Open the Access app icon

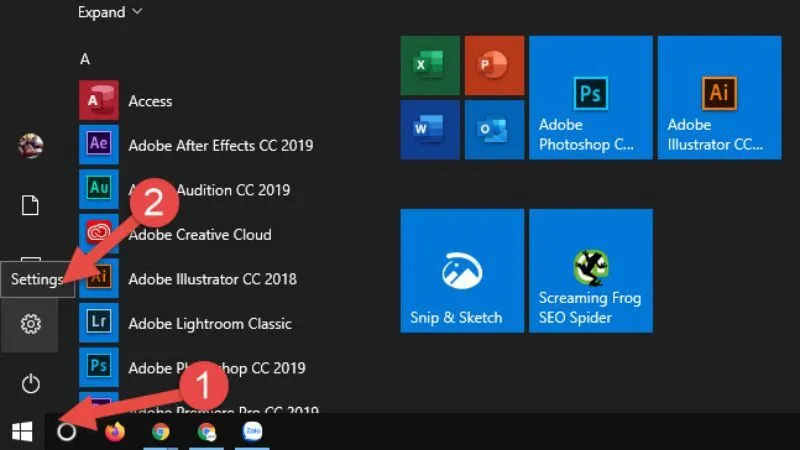(x=98, y=100)
